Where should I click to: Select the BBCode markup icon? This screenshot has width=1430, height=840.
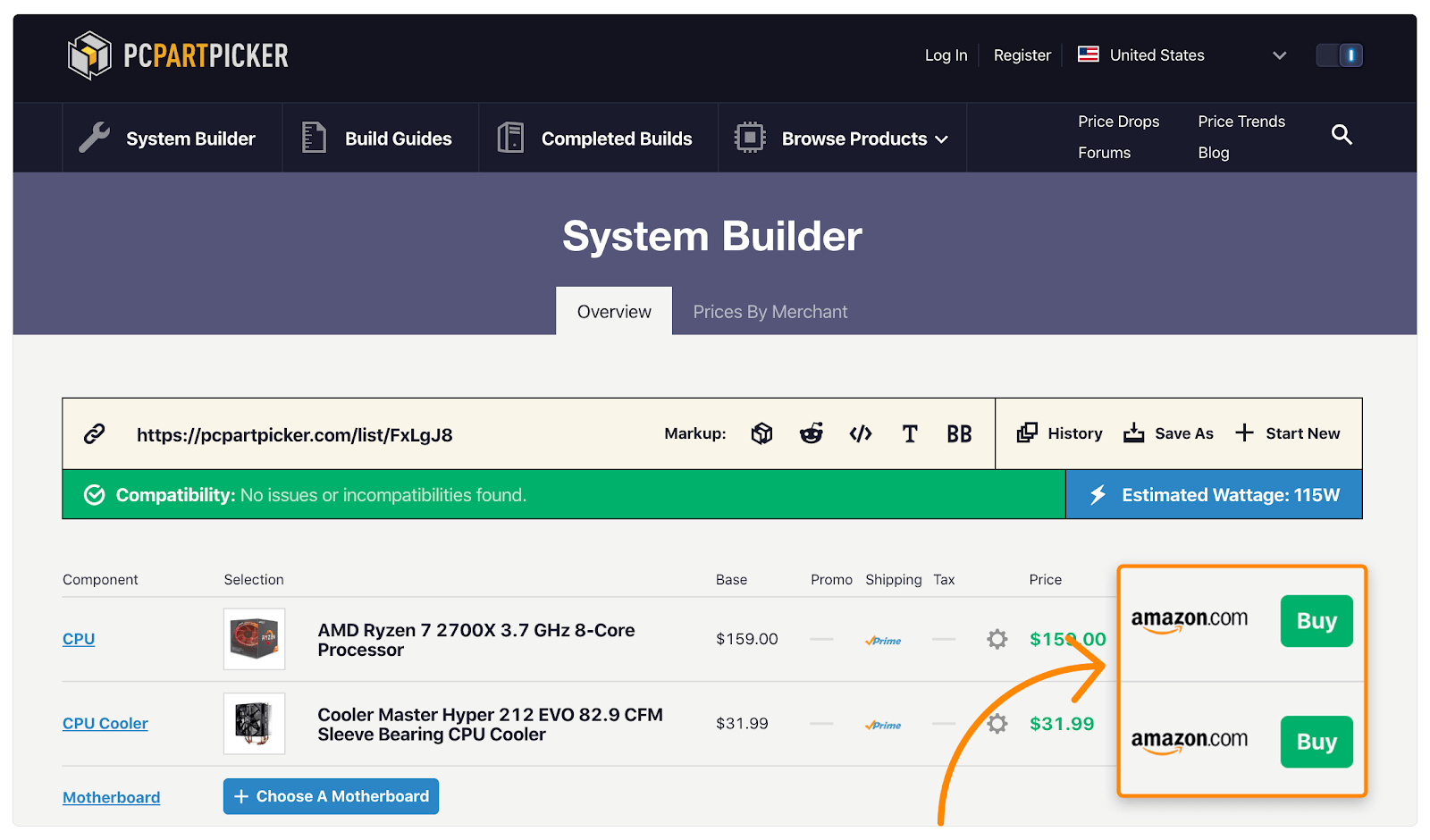coord(959,434)
